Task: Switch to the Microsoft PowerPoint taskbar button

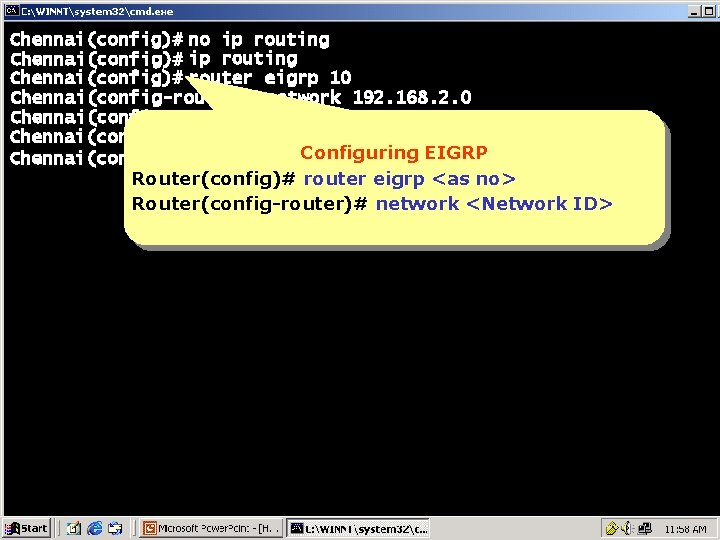Action: 212,529
